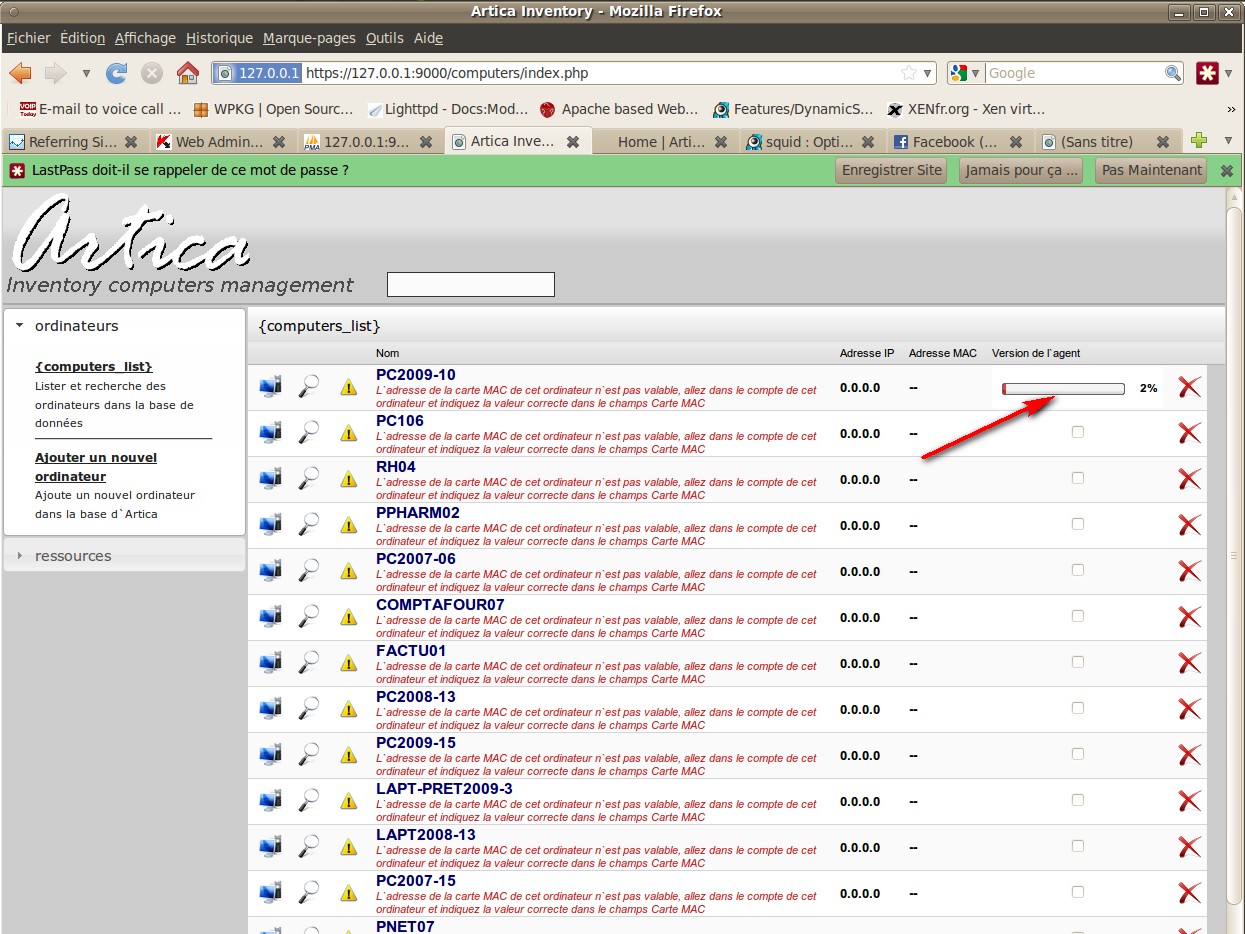This screenshot has width=1245, height=934.
Task: Tick the checkbox in the PC106 row
Action: 1077,432
